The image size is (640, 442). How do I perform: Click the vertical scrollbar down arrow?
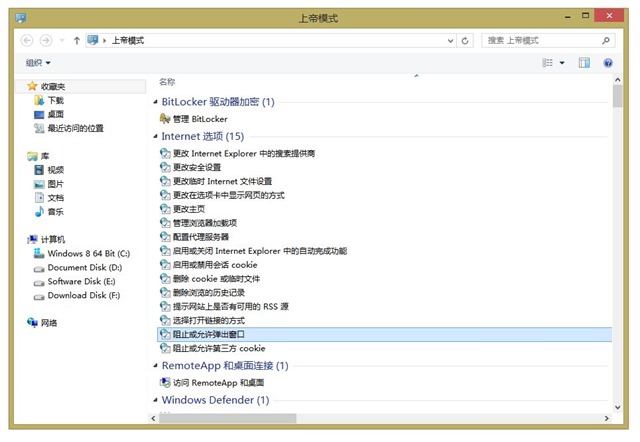pos(617,407)
